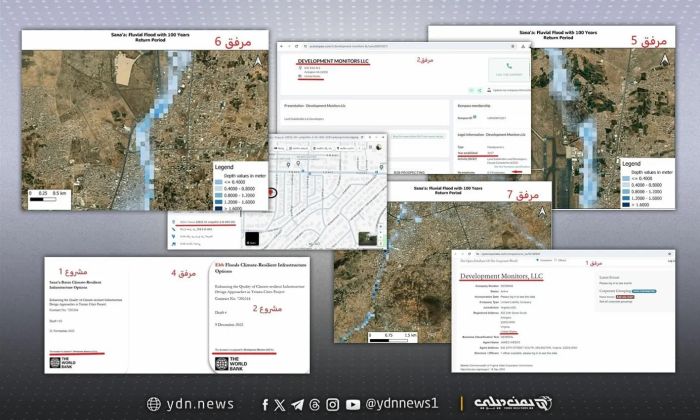
Task: Click the Yemen news logo in footer
Action: [x=507, y=403]
